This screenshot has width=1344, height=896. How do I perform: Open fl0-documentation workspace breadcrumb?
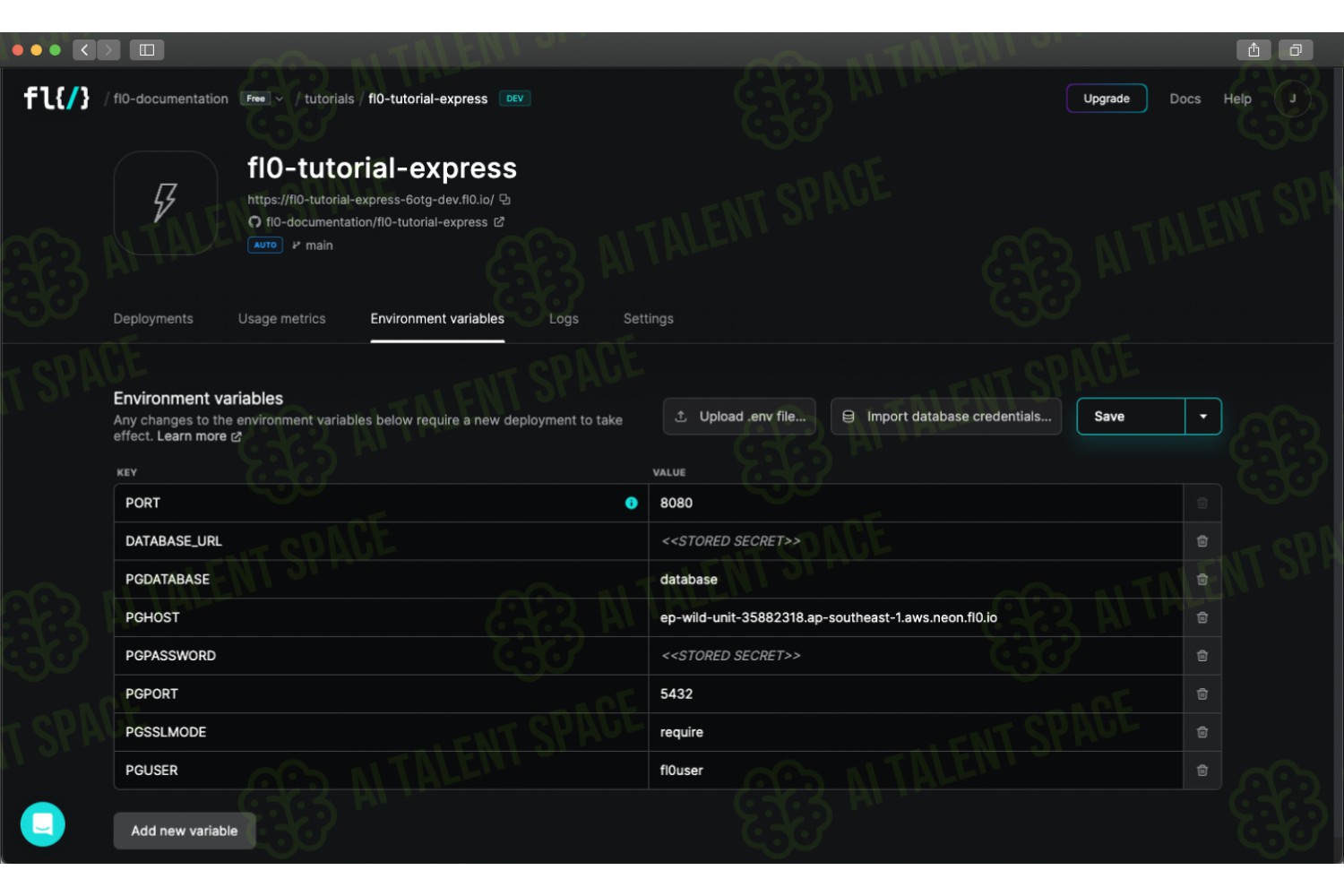pyautogui.click(x=170, y=99)
